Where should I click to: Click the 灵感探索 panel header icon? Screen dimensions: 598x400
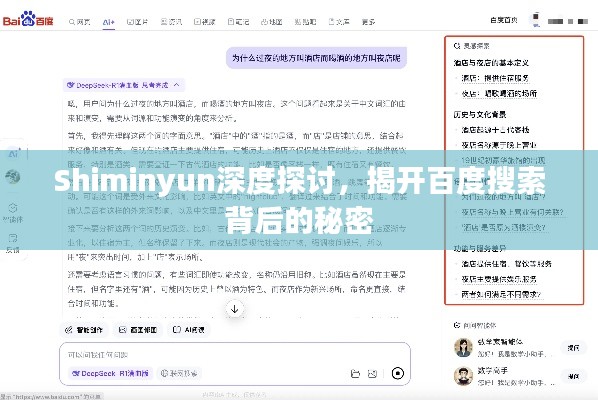457,46
